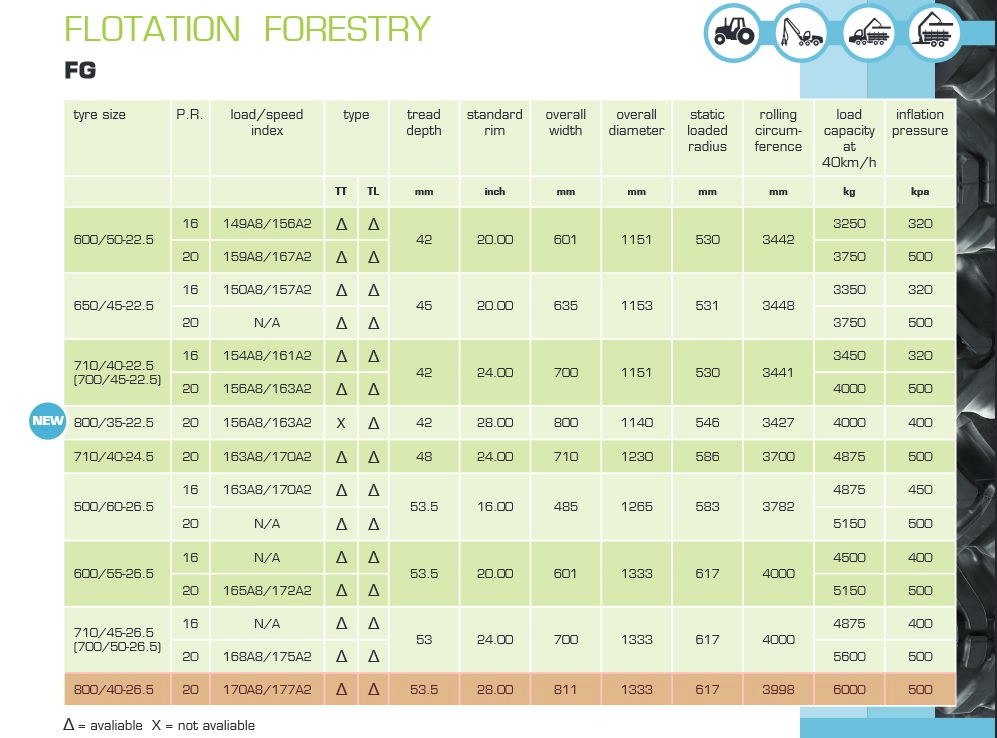Click the triangle symbol in the legend
Image resolution: width=997 pixels, height=738 pixels.
pos(68,725)
